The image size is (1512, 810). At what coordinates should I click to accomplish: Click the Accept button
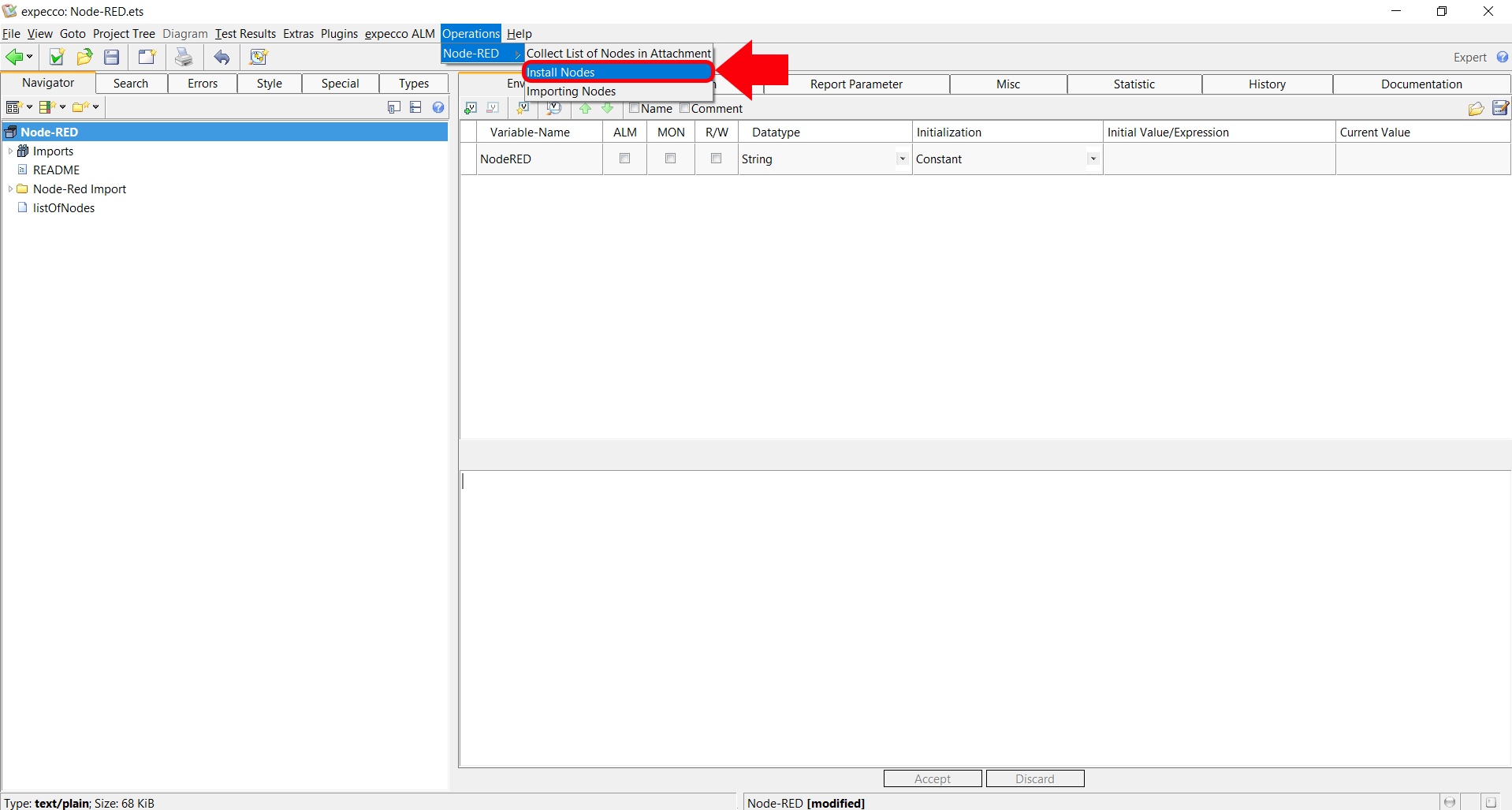932,778
